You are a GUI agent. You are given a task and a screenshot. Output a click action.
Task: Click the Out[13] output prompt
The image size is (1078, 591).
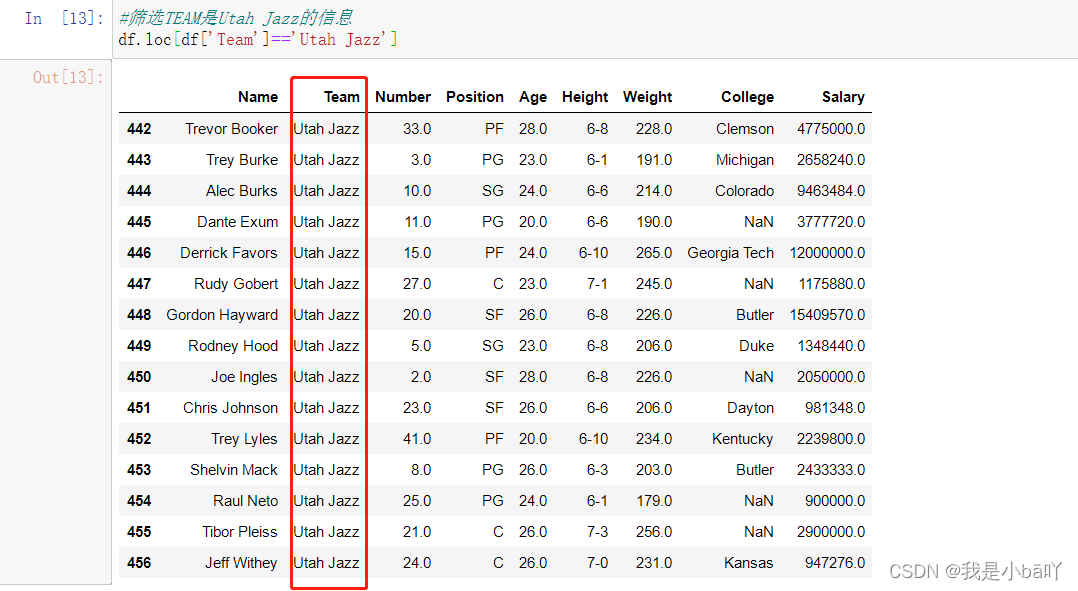point(68,77)
